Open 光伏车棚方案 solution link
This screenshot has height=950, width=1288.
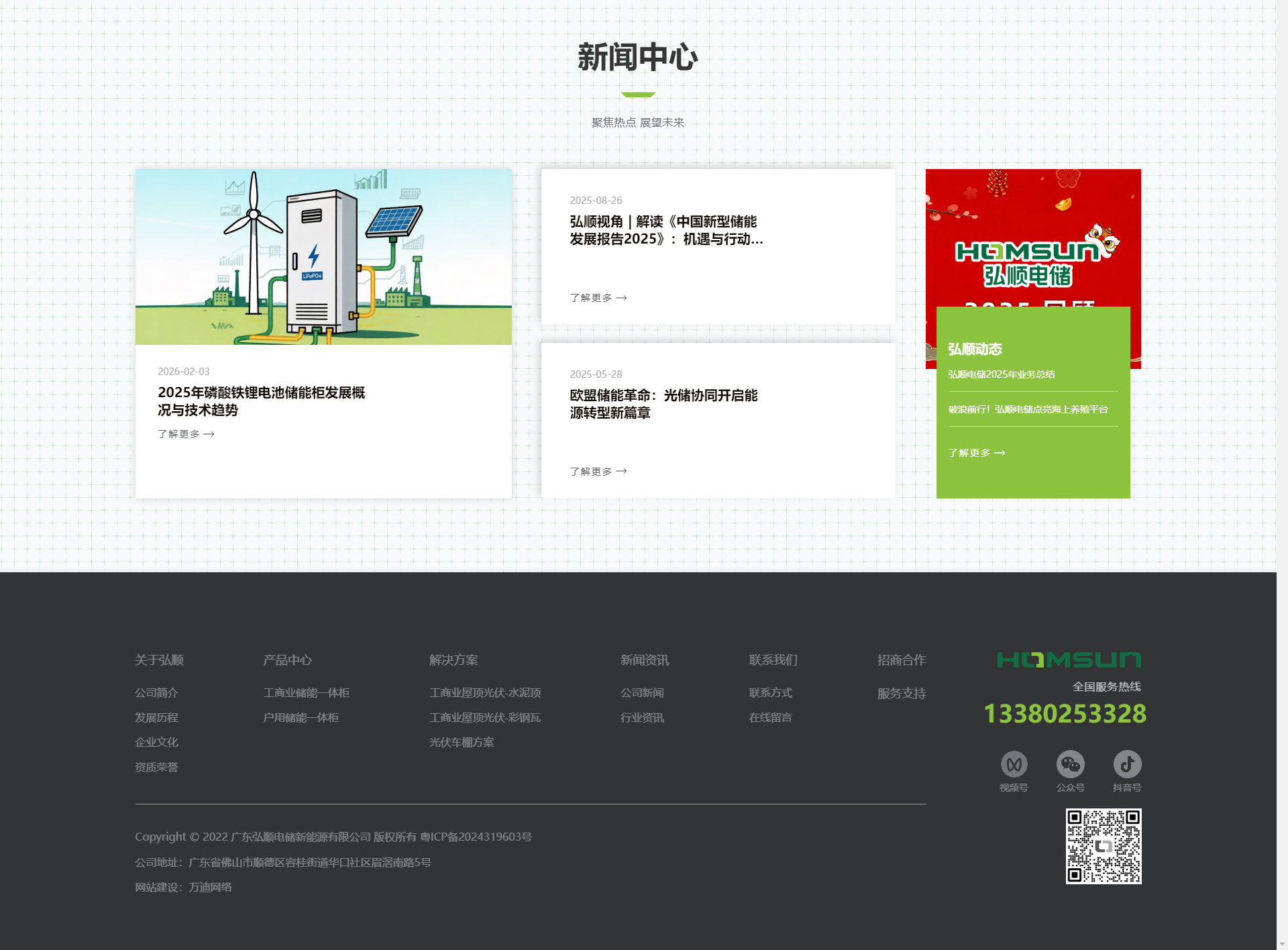click(x=462, y=743)
